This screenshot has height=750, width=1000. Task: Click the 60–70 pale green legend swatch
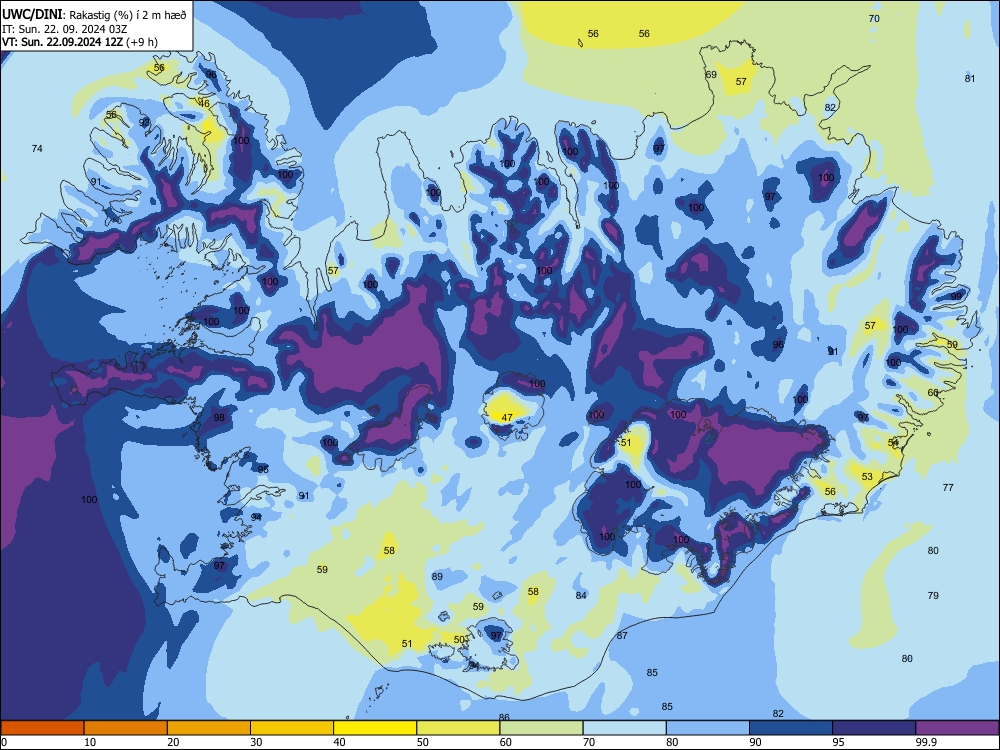point(541,728)
